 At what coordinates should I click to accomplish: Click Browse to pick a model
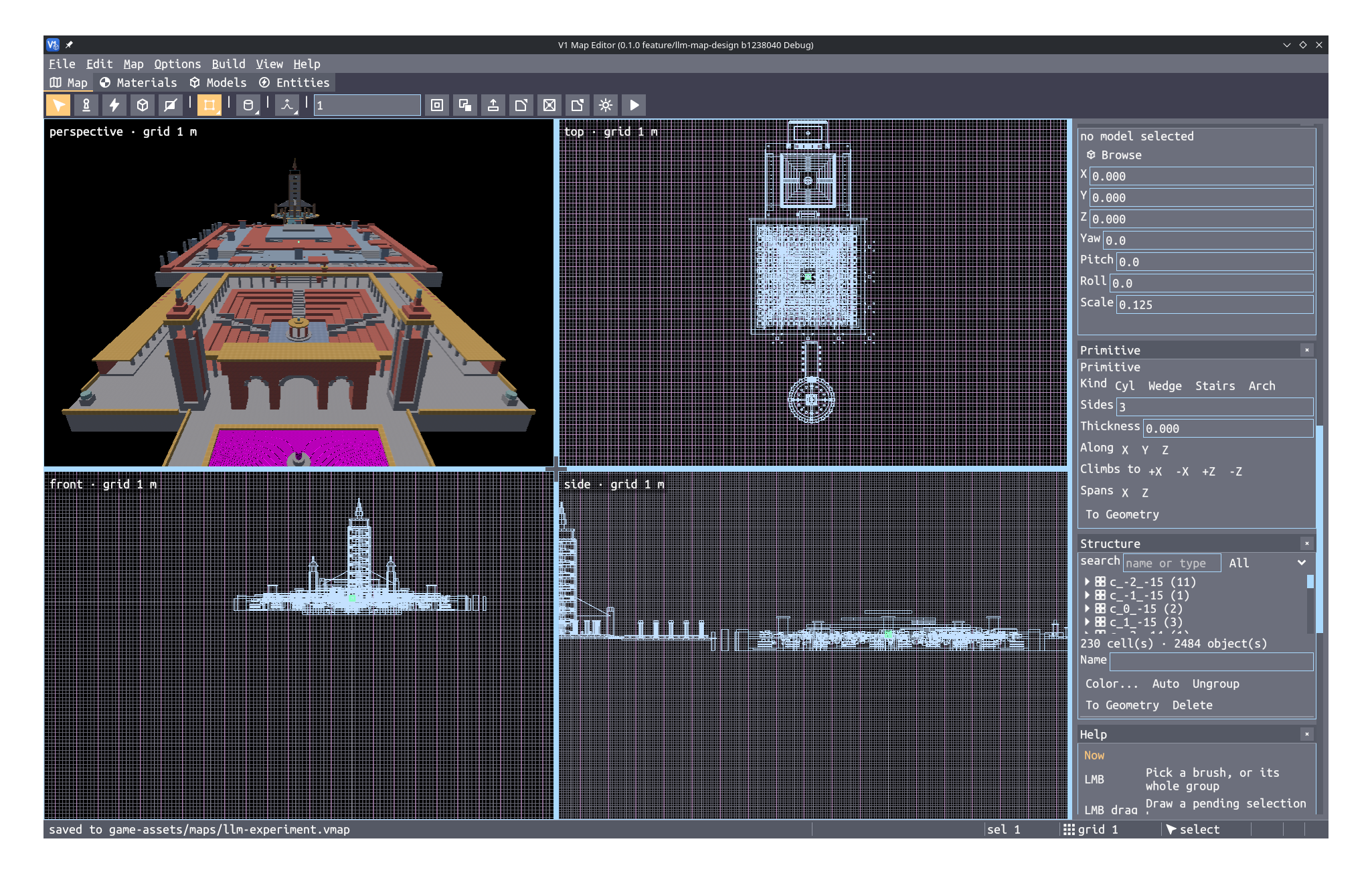[x=1114, y=155]
